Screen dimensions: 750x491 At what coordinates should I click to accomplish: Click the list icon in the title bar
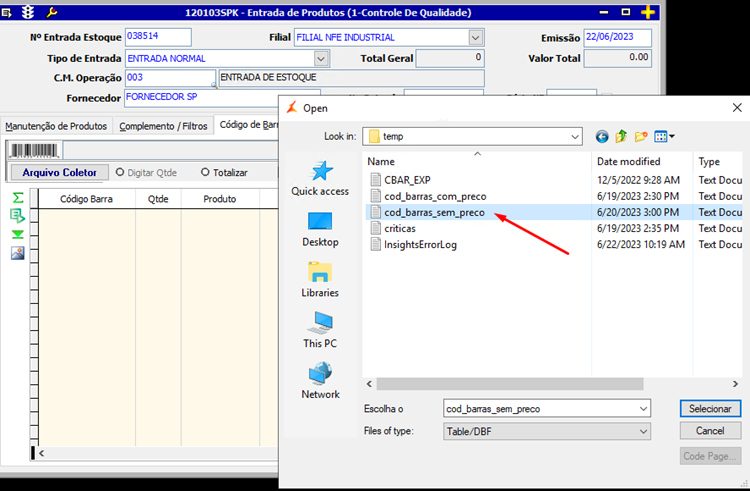6,12
